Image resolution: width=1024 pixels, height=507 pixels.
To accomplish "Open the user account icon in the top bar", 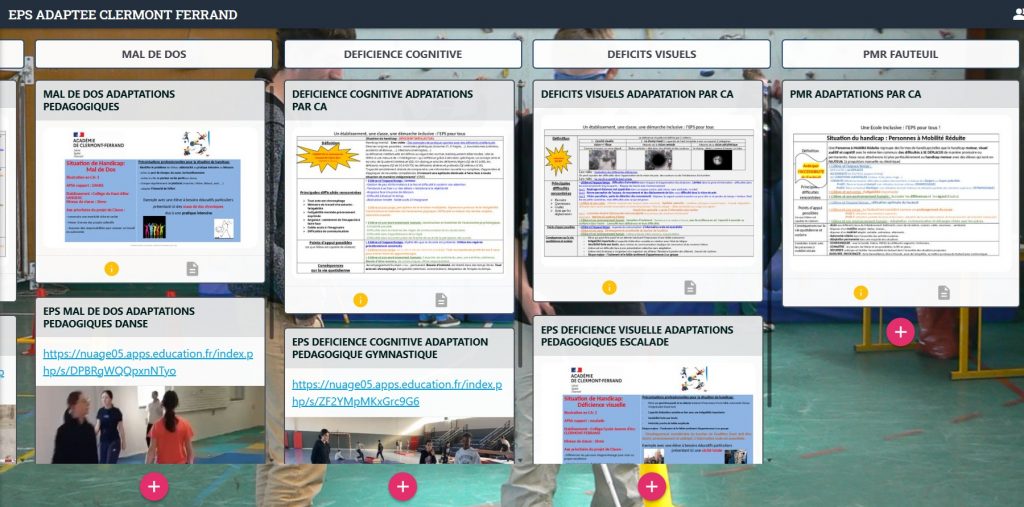I will (1016, 14).
